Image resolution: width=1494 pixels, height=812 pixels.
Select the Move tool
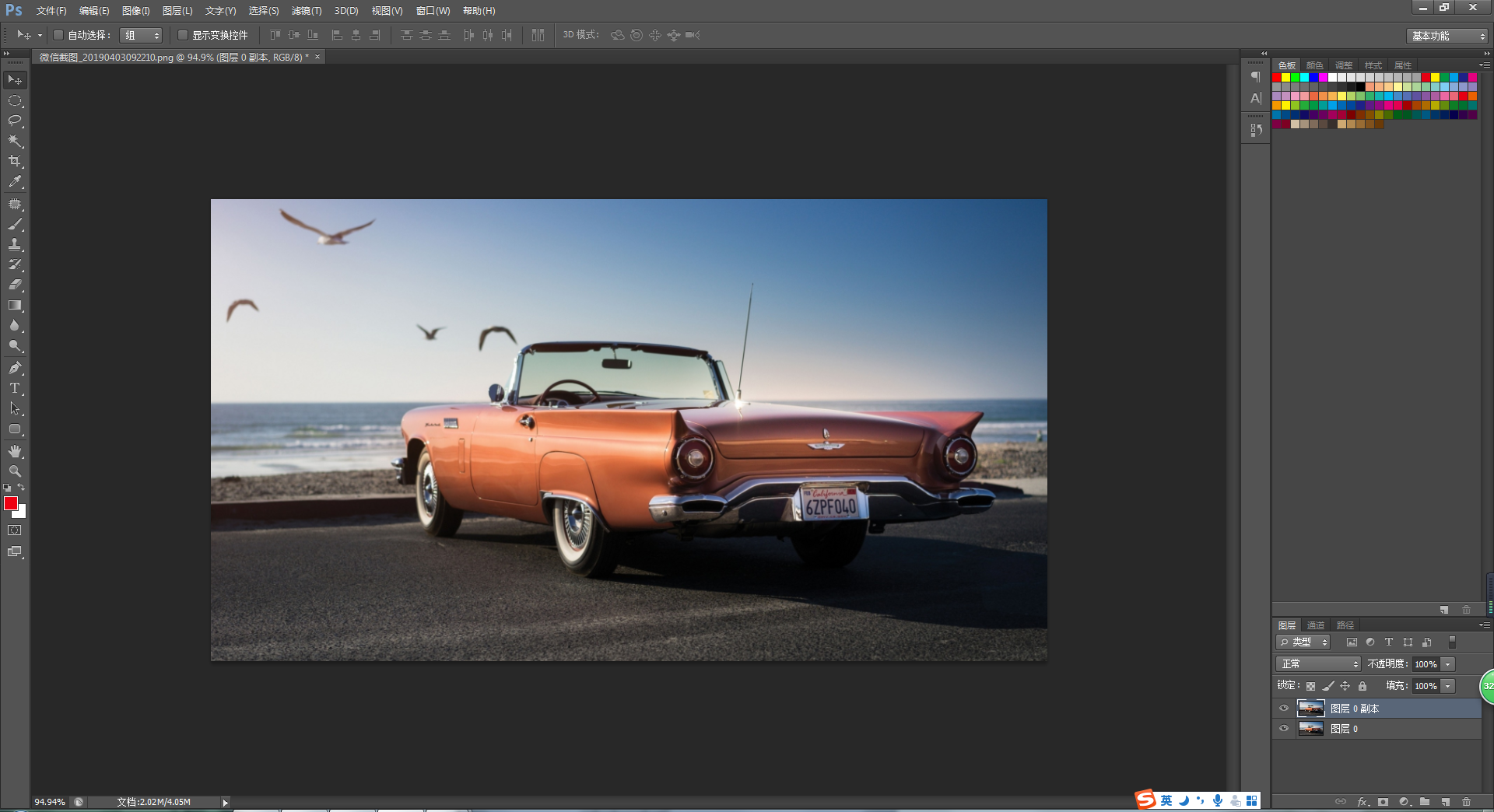tap(15, 80)
